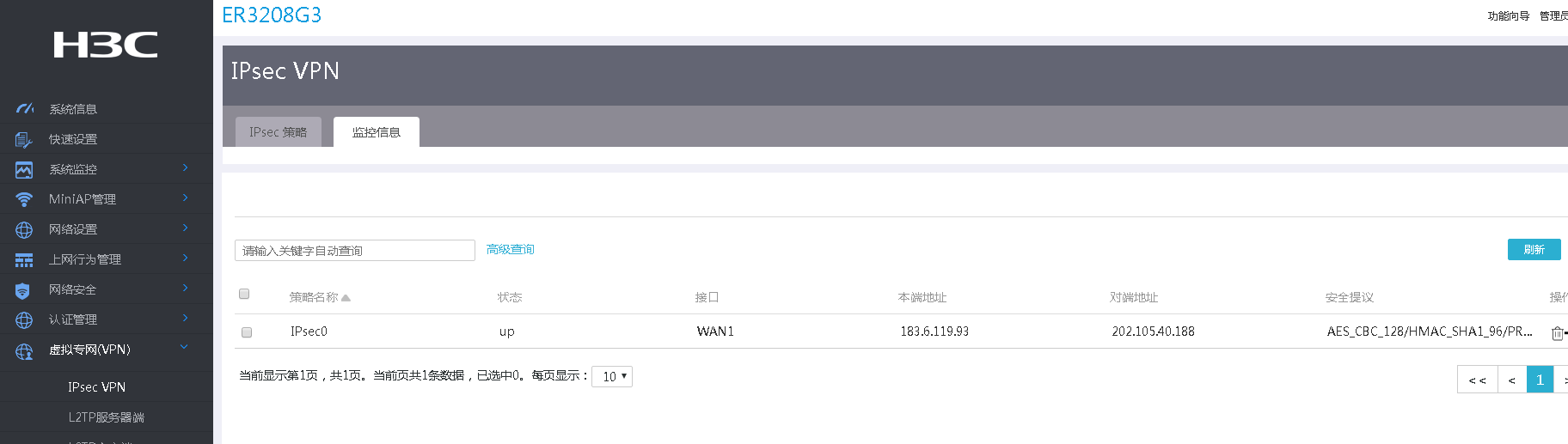Expand the 认证管理 menu chevron

click(185, 318)
